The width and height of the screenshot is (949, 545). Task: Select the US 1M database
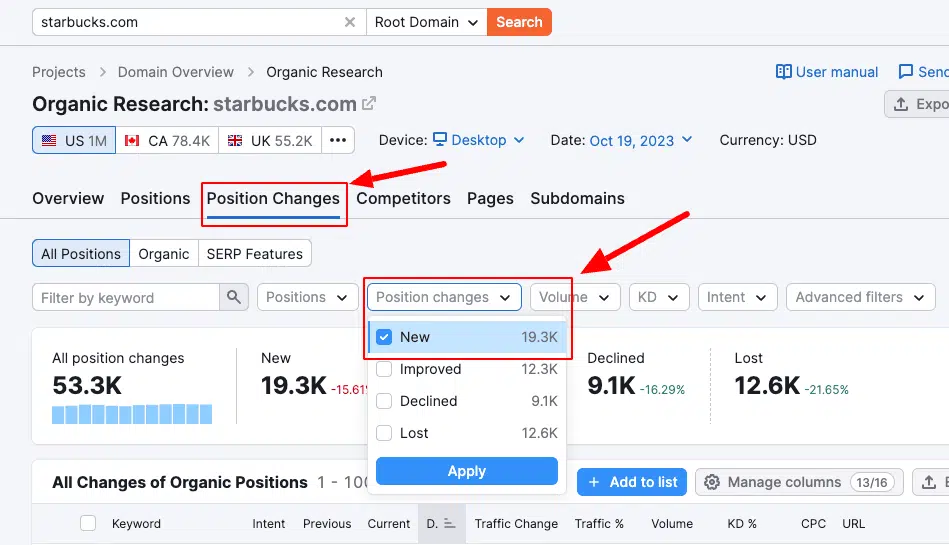(x=74, y=140)
